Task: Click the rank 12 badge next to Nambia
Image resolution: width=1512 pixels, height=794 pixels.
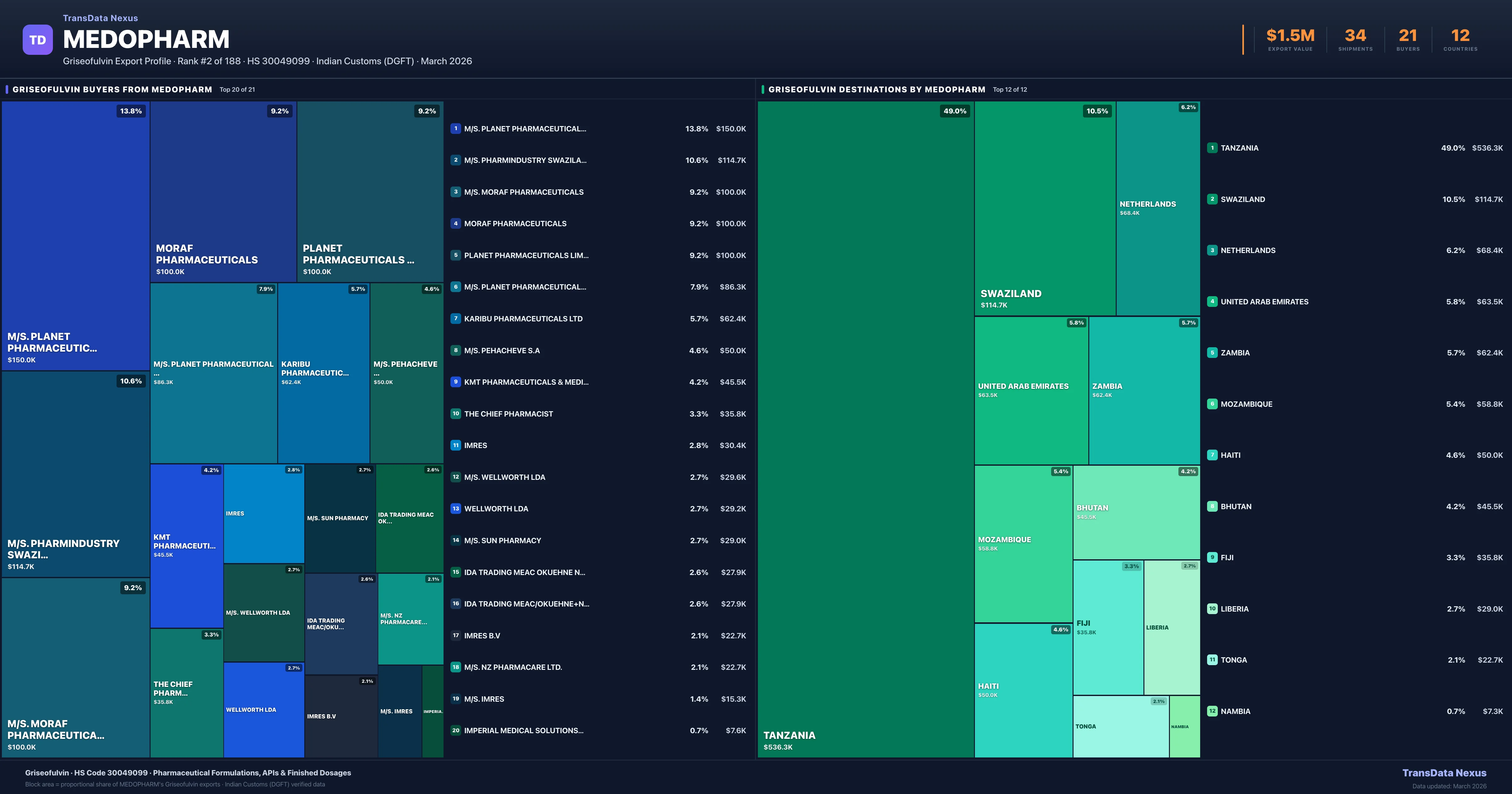Action: tap(1212, 711)
